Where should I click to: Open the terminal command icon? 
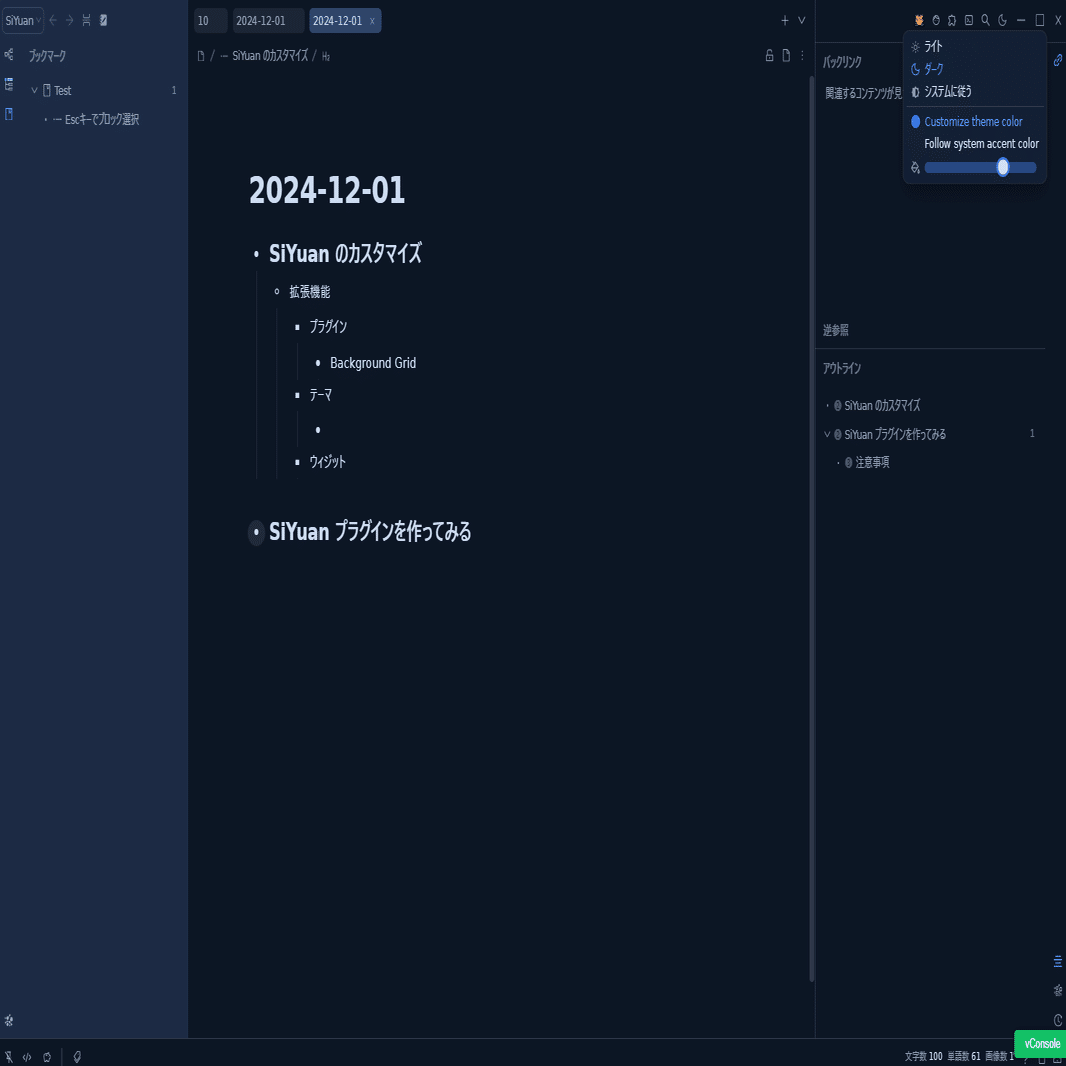pos(969,20)
